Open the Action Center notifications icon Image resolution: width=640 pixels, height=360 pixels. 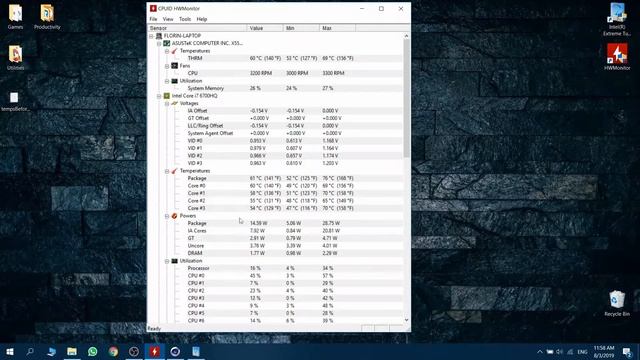627,351
